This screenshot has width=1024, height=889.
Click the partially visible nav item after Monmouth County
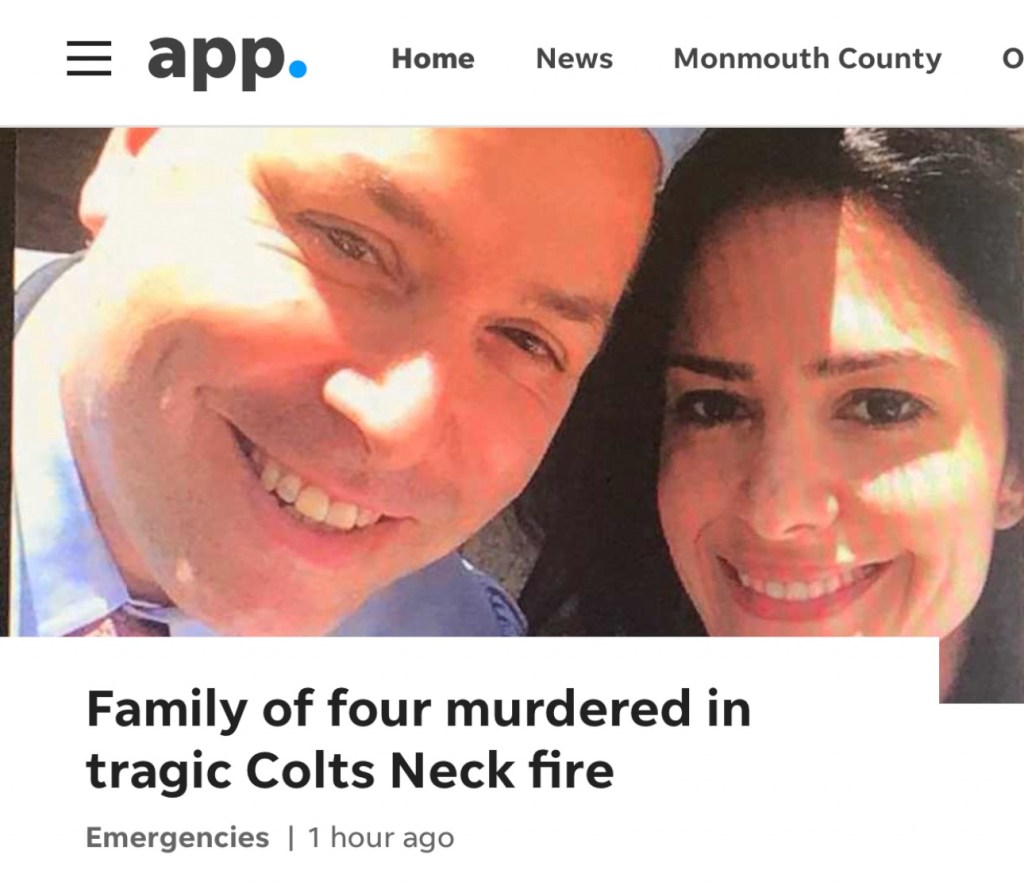[x=1013, y=59]
